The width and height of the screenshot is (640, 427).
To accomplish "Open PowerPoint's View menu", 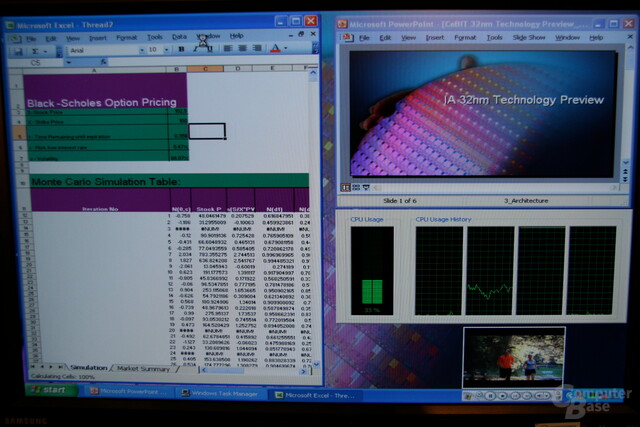I will click(408, 38).
